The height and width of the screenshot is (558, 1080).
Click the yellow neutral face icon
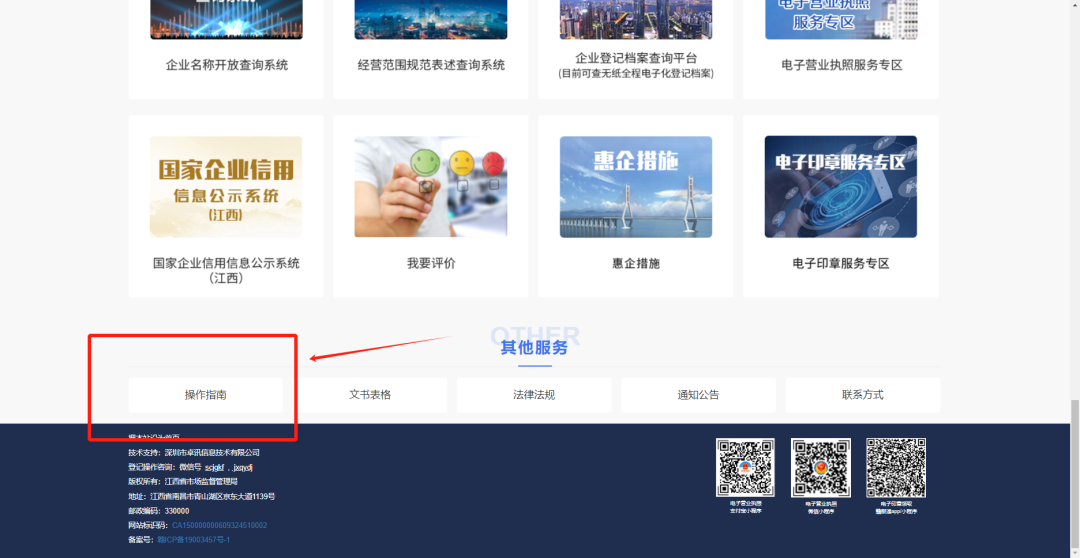click(461, 163)
